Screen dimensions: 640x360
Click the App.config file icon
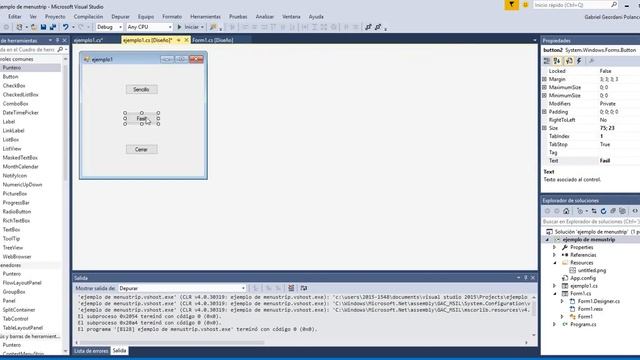(x=565, y=278)
